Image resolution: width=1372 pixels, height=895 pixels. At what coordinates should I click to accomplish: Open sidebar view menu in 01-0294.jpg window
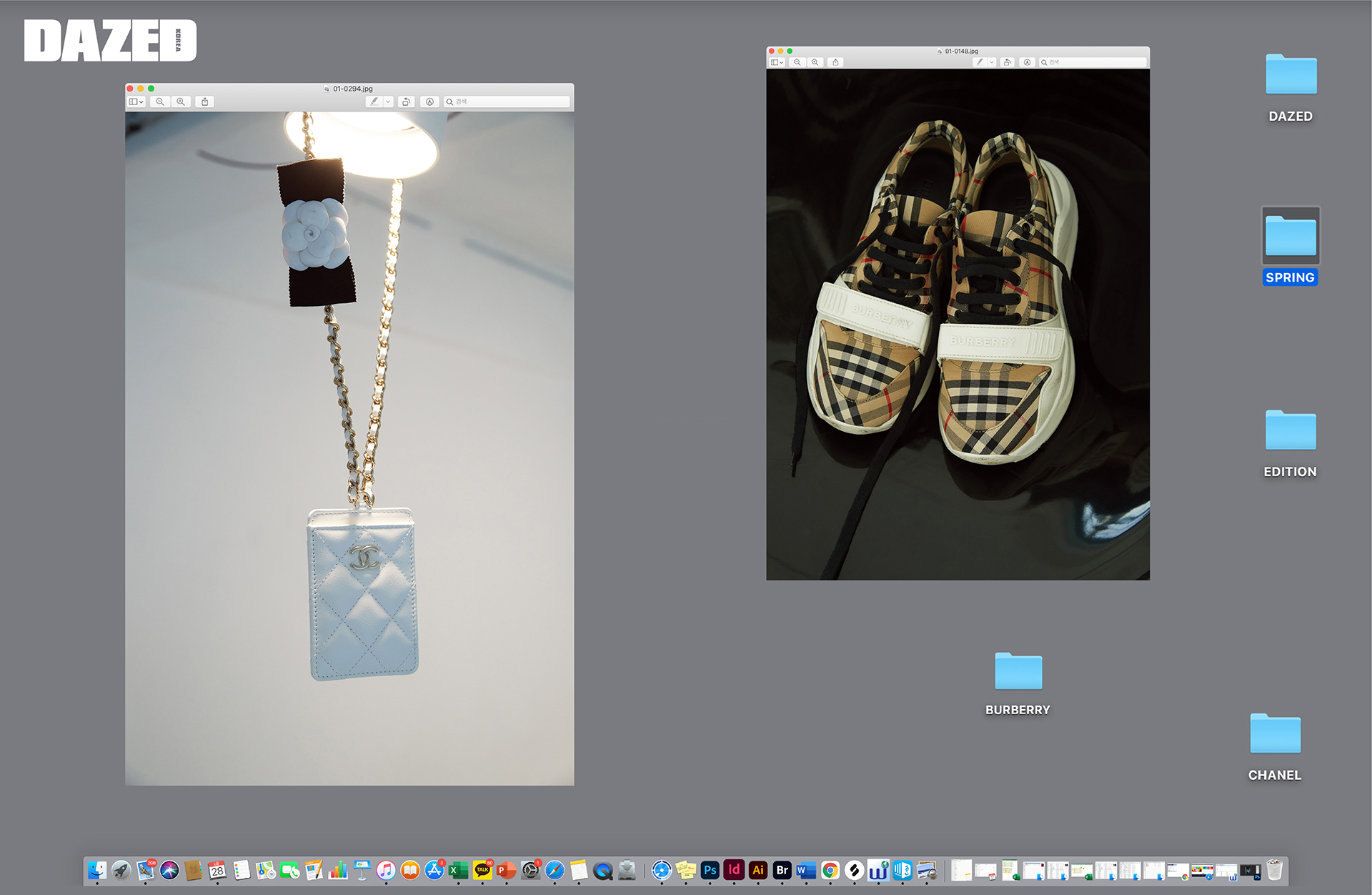click(136, 102)
